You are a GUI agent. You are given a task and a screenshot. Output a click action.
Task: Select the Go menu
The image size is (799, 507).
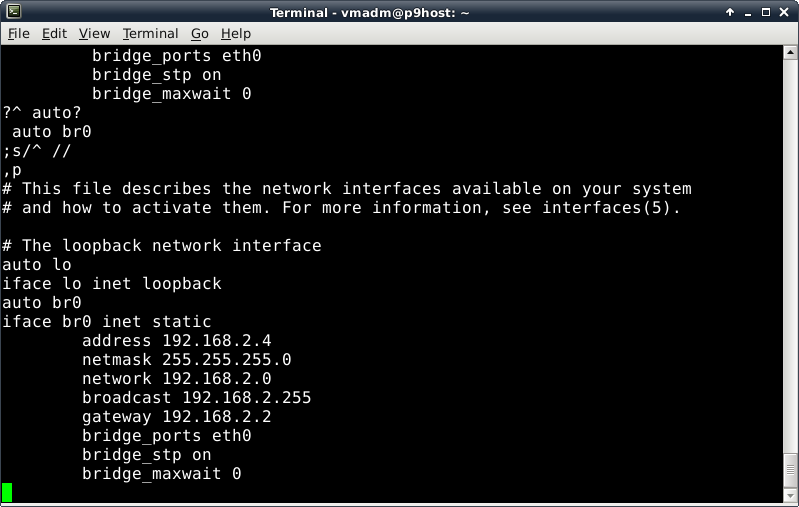click(x=200, y=33)
